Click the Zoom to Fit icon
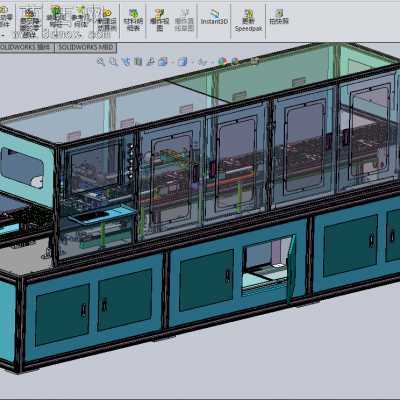Viewport: 400px width, 400px height. pos(101,61)
